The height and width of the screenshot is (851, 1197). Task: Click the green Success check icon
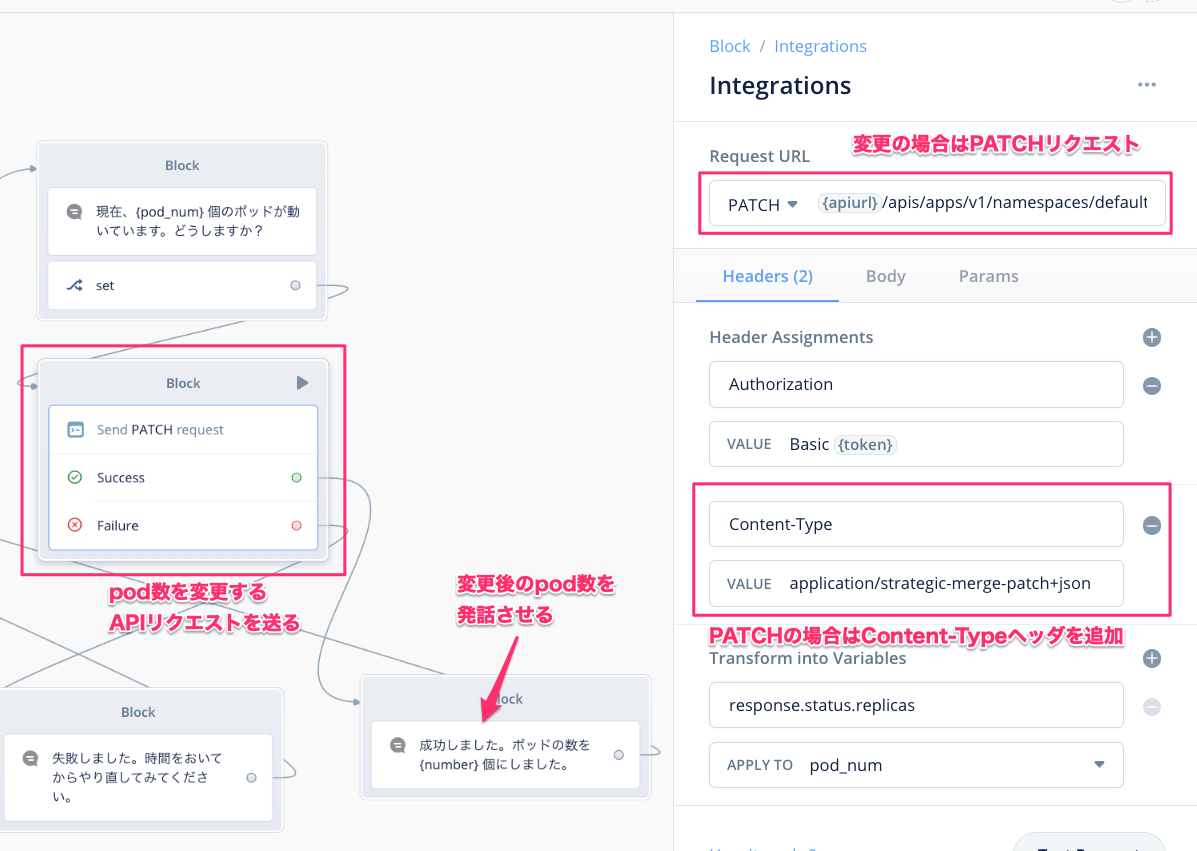75,477
